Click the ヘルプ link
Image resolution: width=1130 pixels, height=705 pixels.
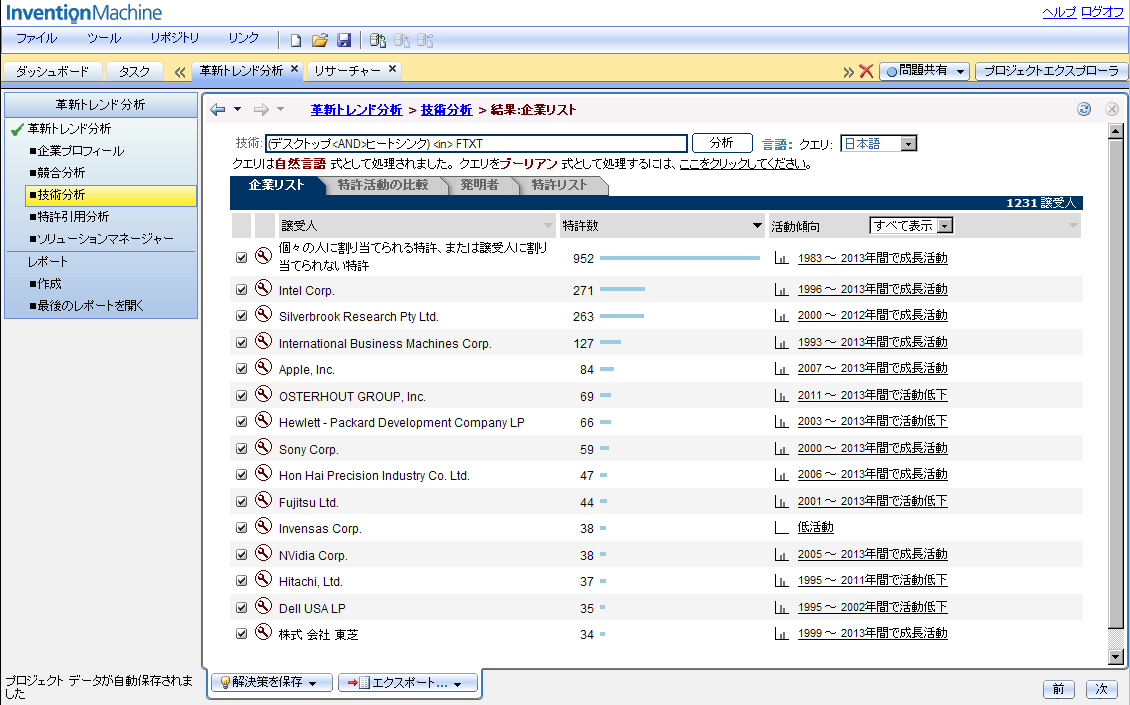click(1059, 12)
